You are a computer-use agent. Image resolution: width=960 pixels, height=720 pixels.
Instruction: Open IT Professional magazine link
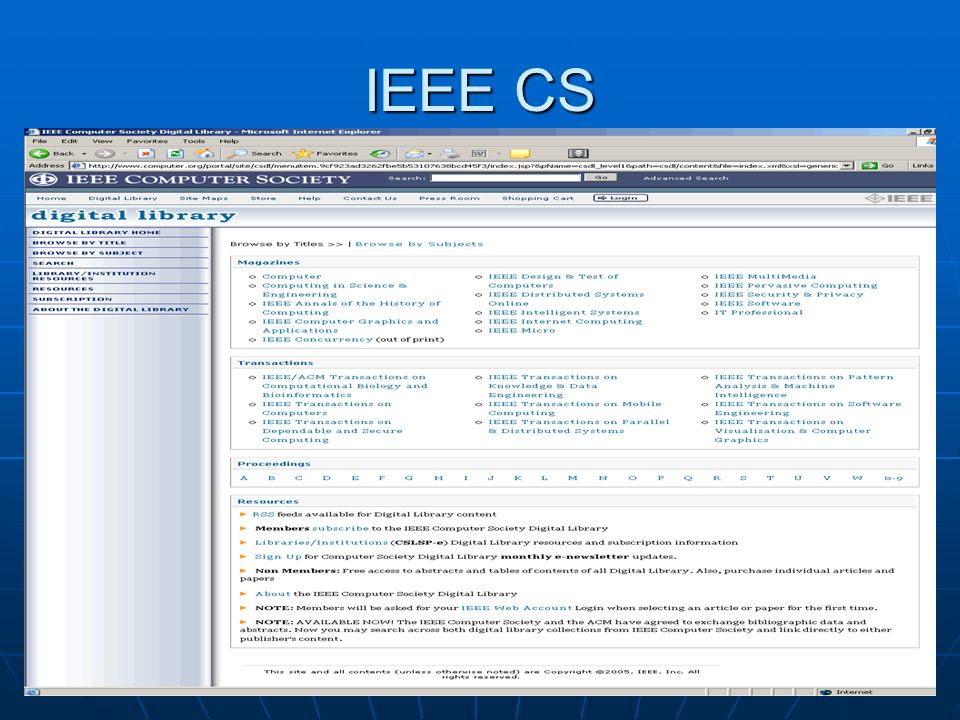[759, 312]
